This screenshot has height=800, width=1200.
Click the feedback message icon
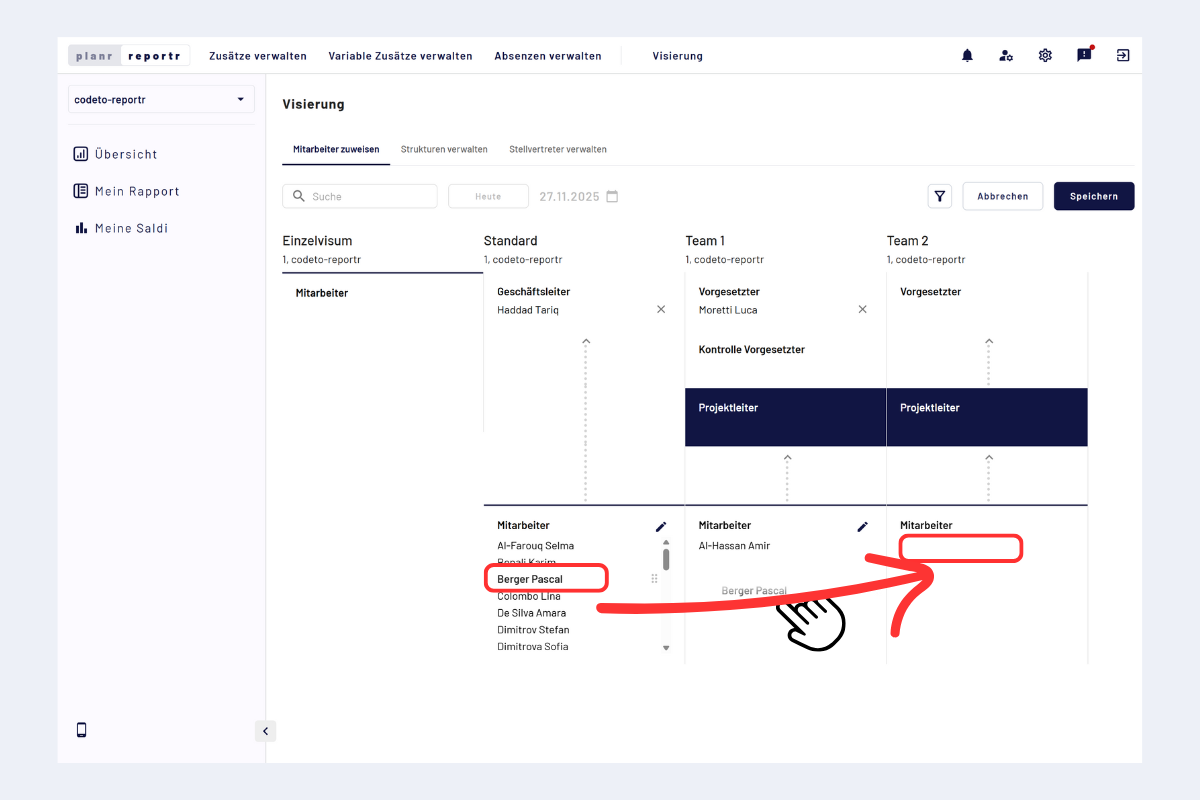click(x=1084, y=56)
